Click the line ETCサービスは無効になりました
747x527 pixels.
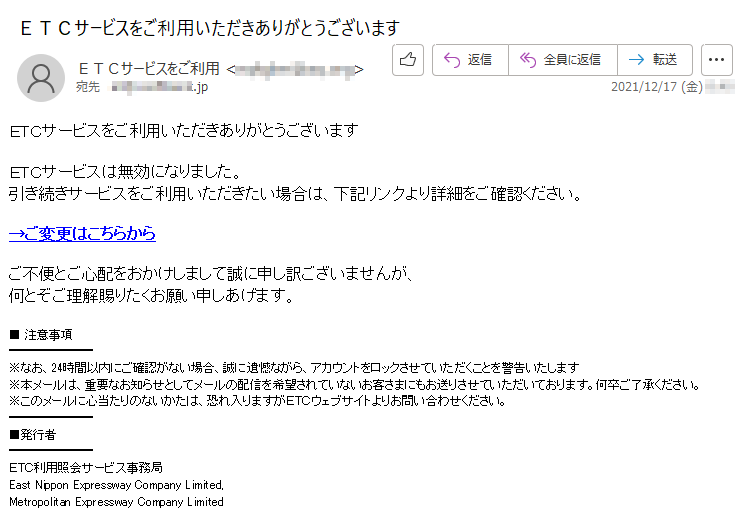(x=126, y=171)
